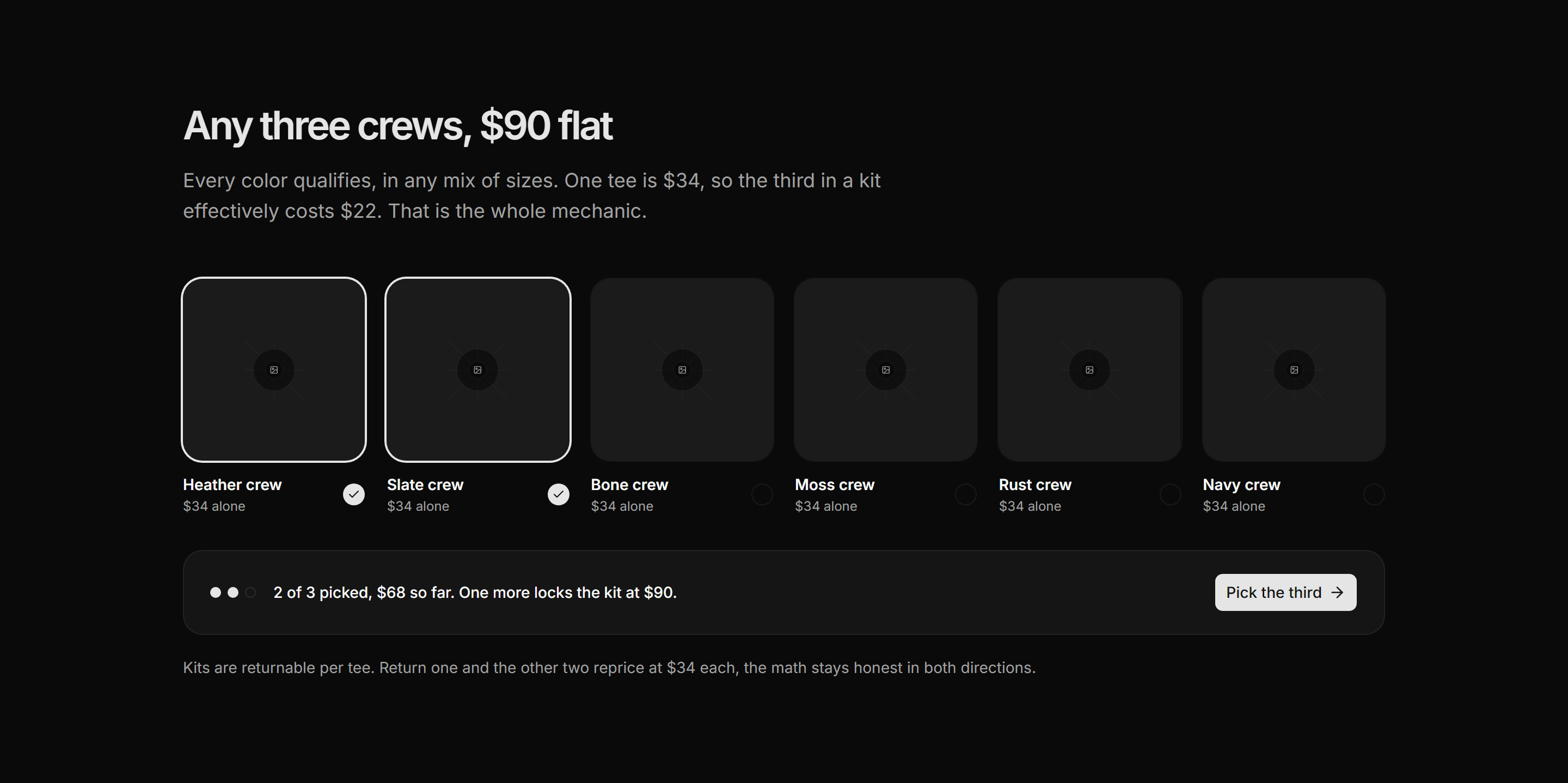Click the Heather crew title text
The width and height of the screenshot is (1568, 783).
point(232,485)
